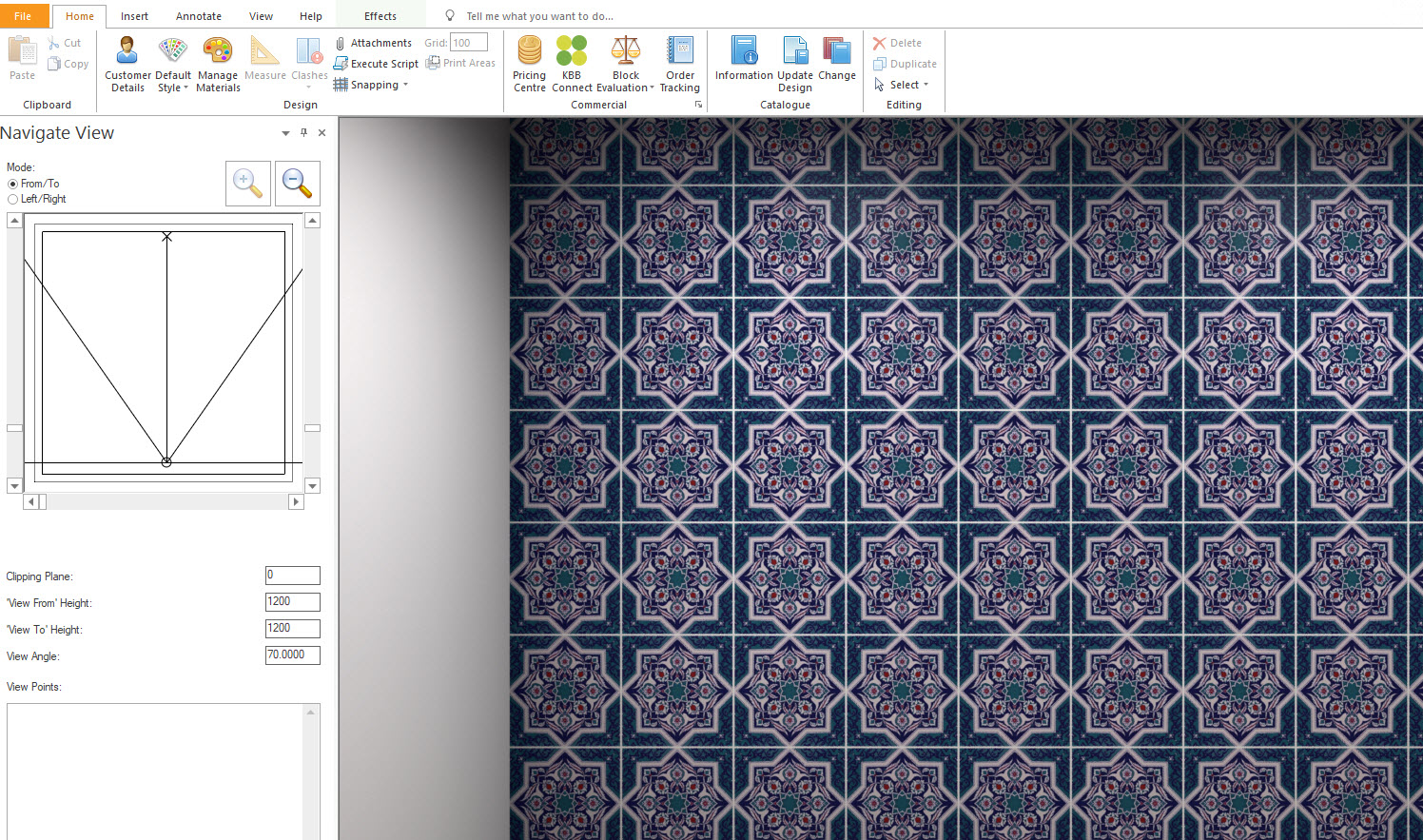Open the Default Style dropdown
1423x840 pixels.
[x=173, y=64]
